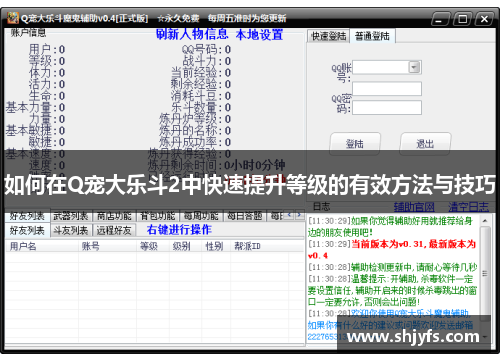This screenshot has width=500, height=362.
Task: Open the QQ账号 dropdown arrow
Action: (x=414, y=67)
